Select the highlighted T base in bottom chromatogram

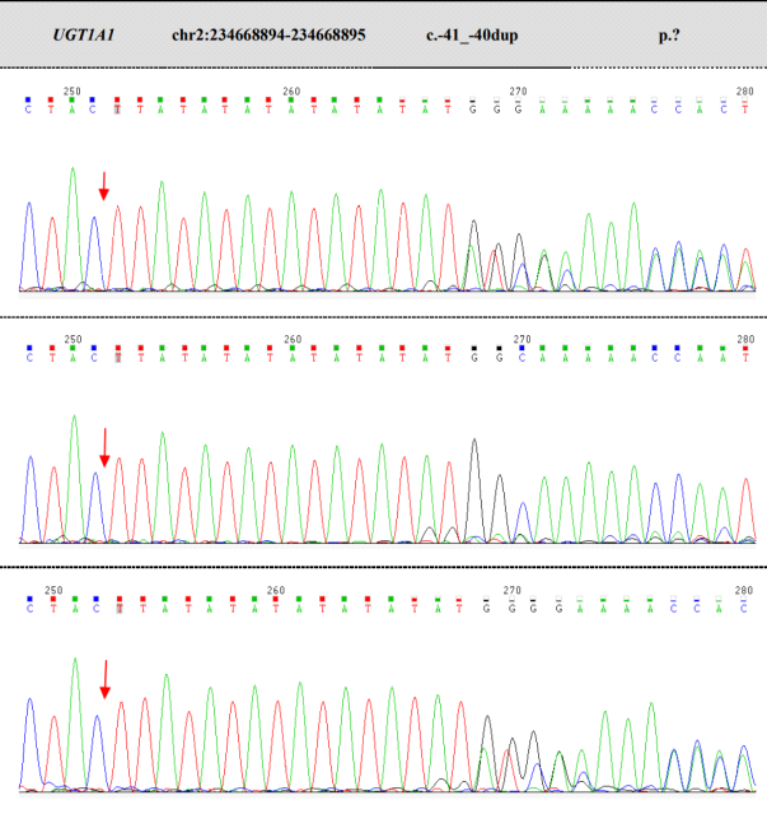click(119, 608)
